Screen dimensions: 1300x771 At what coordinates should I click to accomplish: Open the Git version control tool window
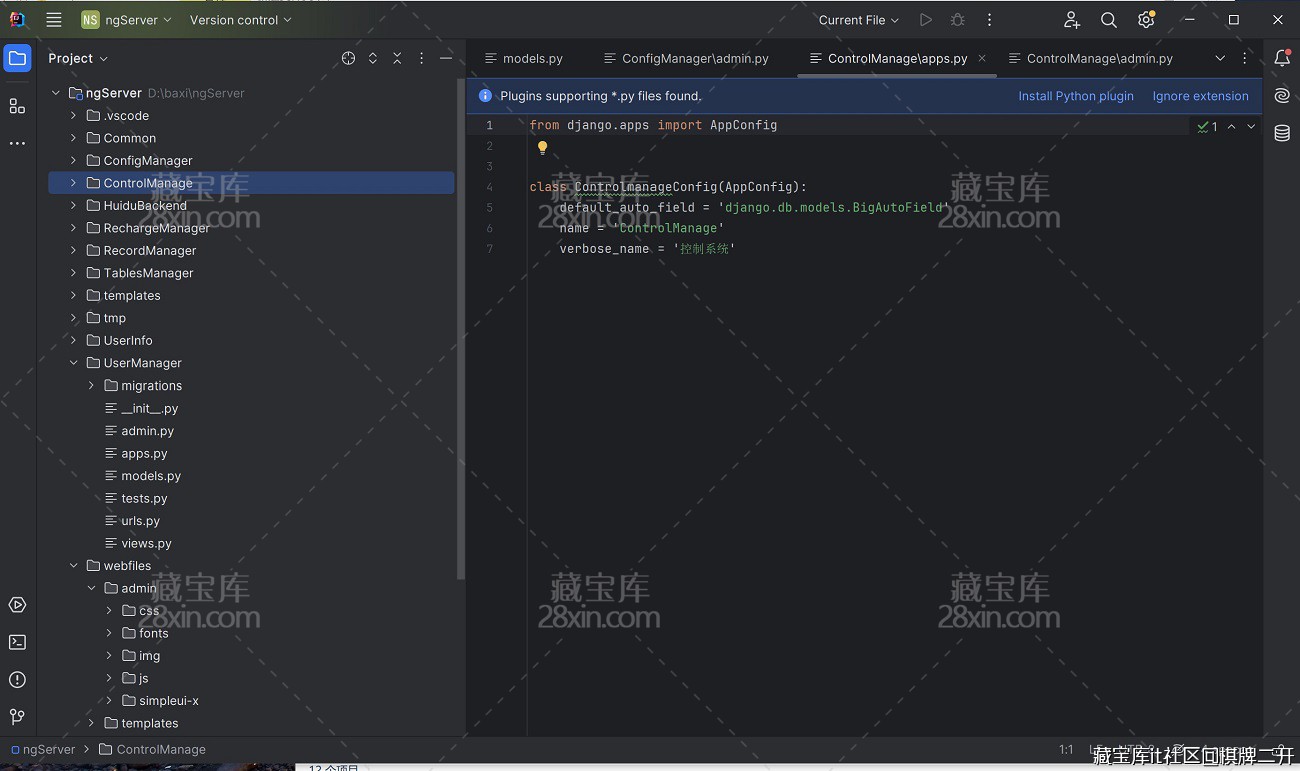17,717
